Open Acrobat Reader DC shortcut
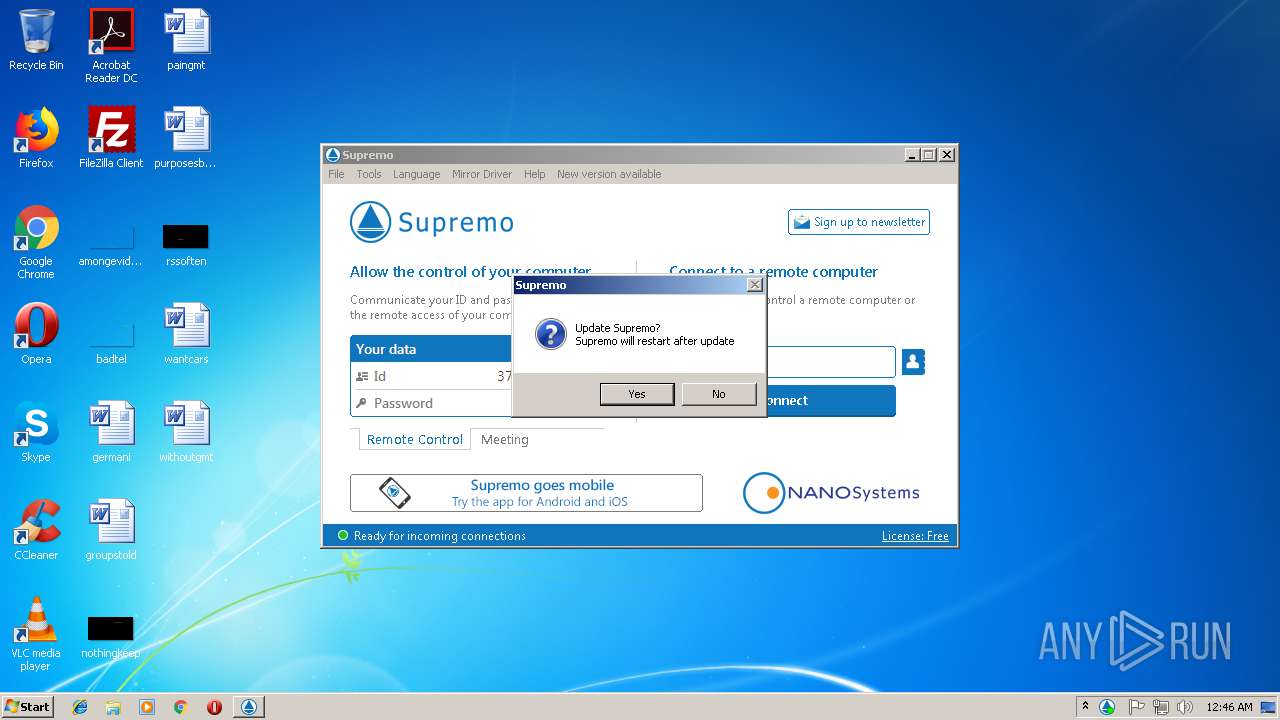The image size is (1280, 720). pyautogui.click(x=111, y=46)
